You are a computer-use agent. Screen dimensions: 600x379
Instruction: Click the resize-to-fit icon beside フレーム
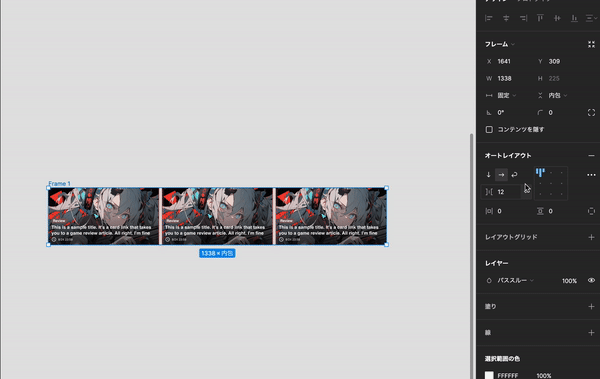tap(591, 44)
